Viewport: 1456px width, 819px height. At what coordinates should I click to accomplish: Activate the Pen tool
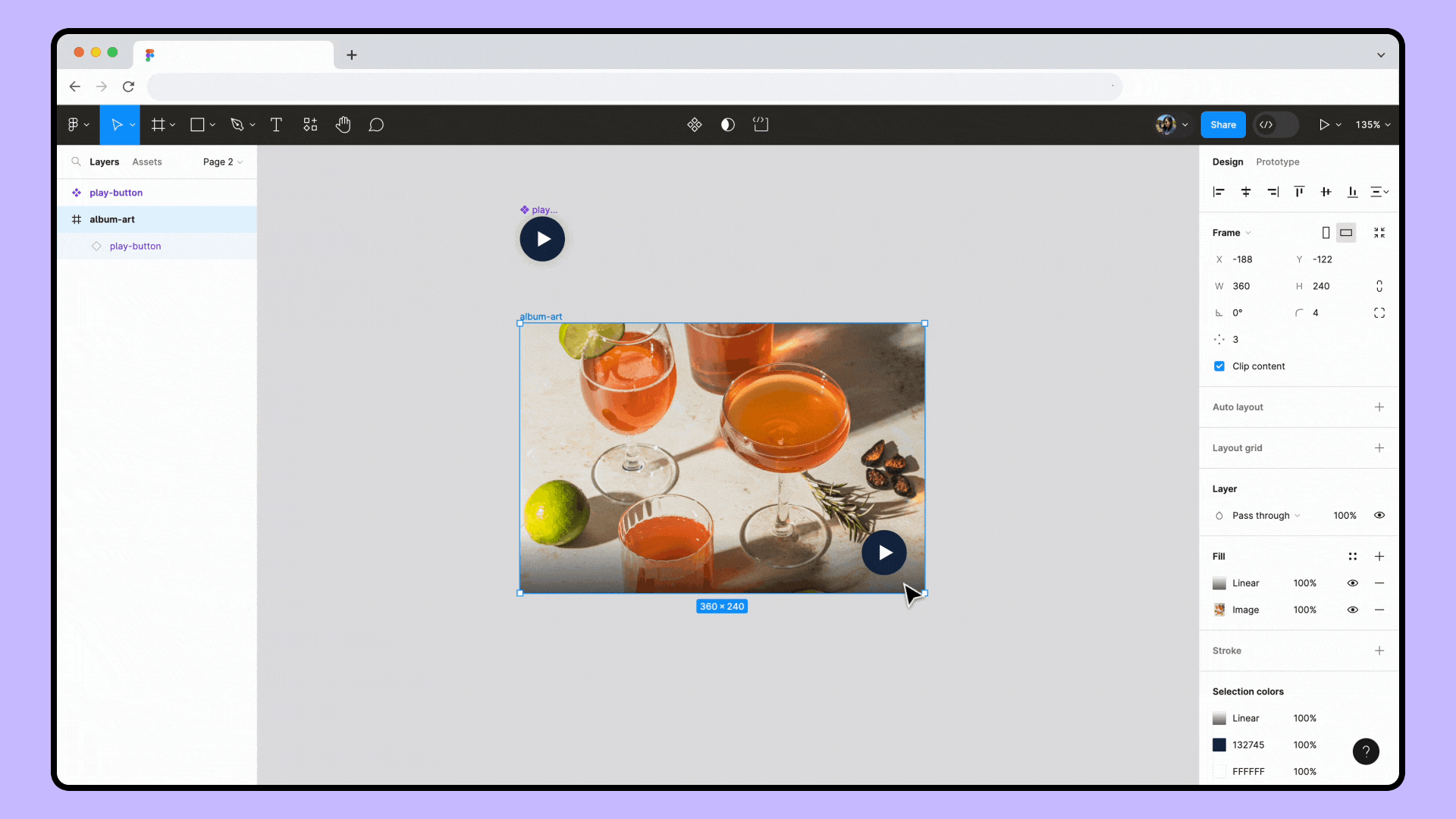240,124
